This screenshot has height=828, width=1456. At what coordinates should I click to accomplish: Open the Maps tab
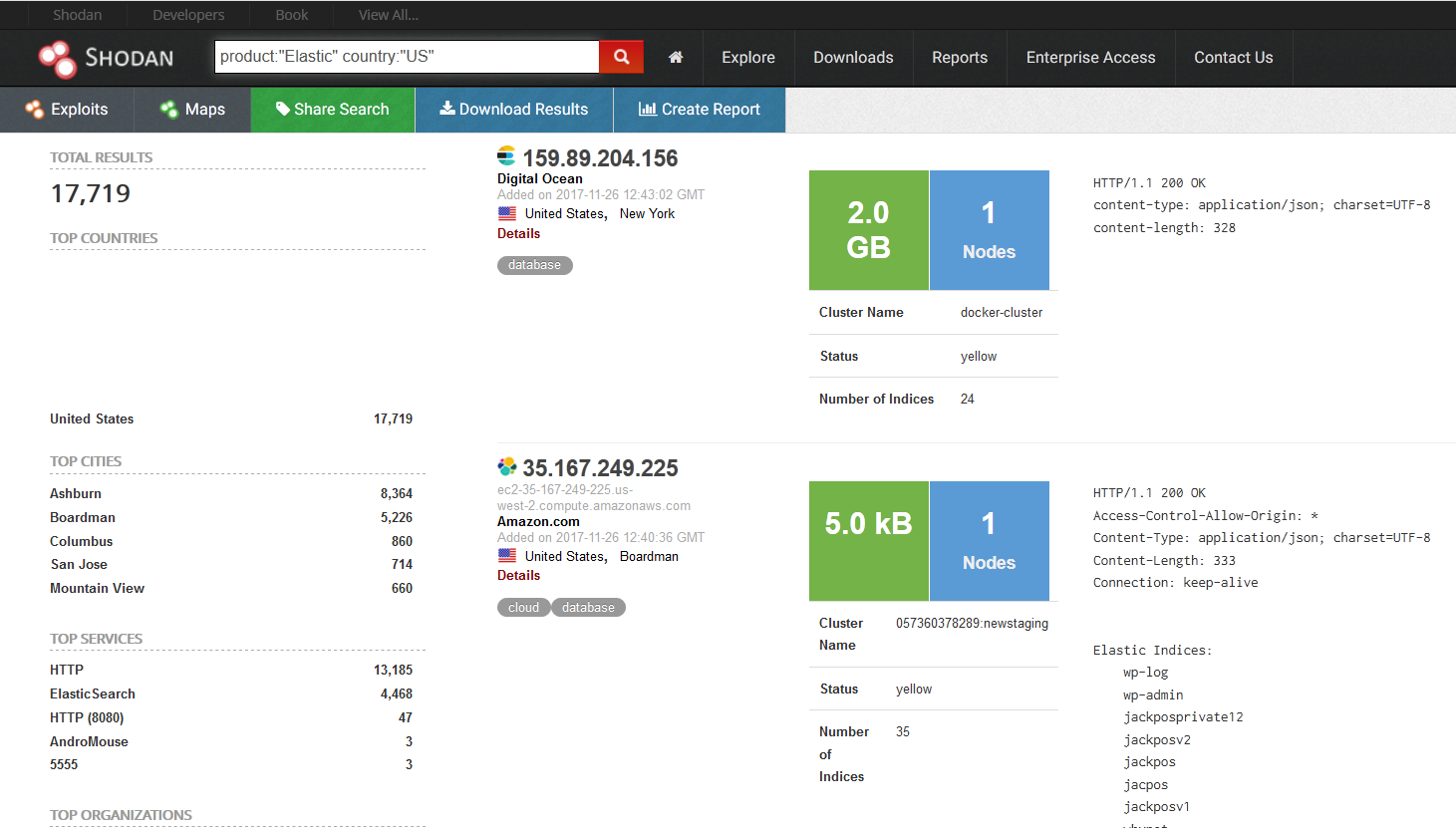[192, 110]
